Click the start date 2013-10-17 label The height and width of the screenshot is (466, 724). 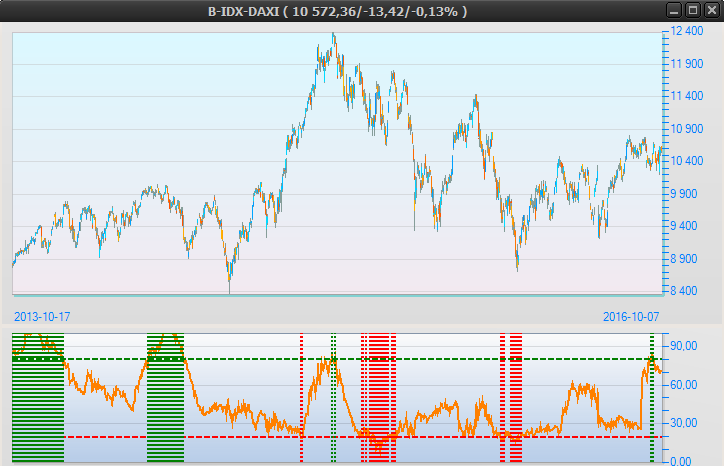tap(42, 317)
